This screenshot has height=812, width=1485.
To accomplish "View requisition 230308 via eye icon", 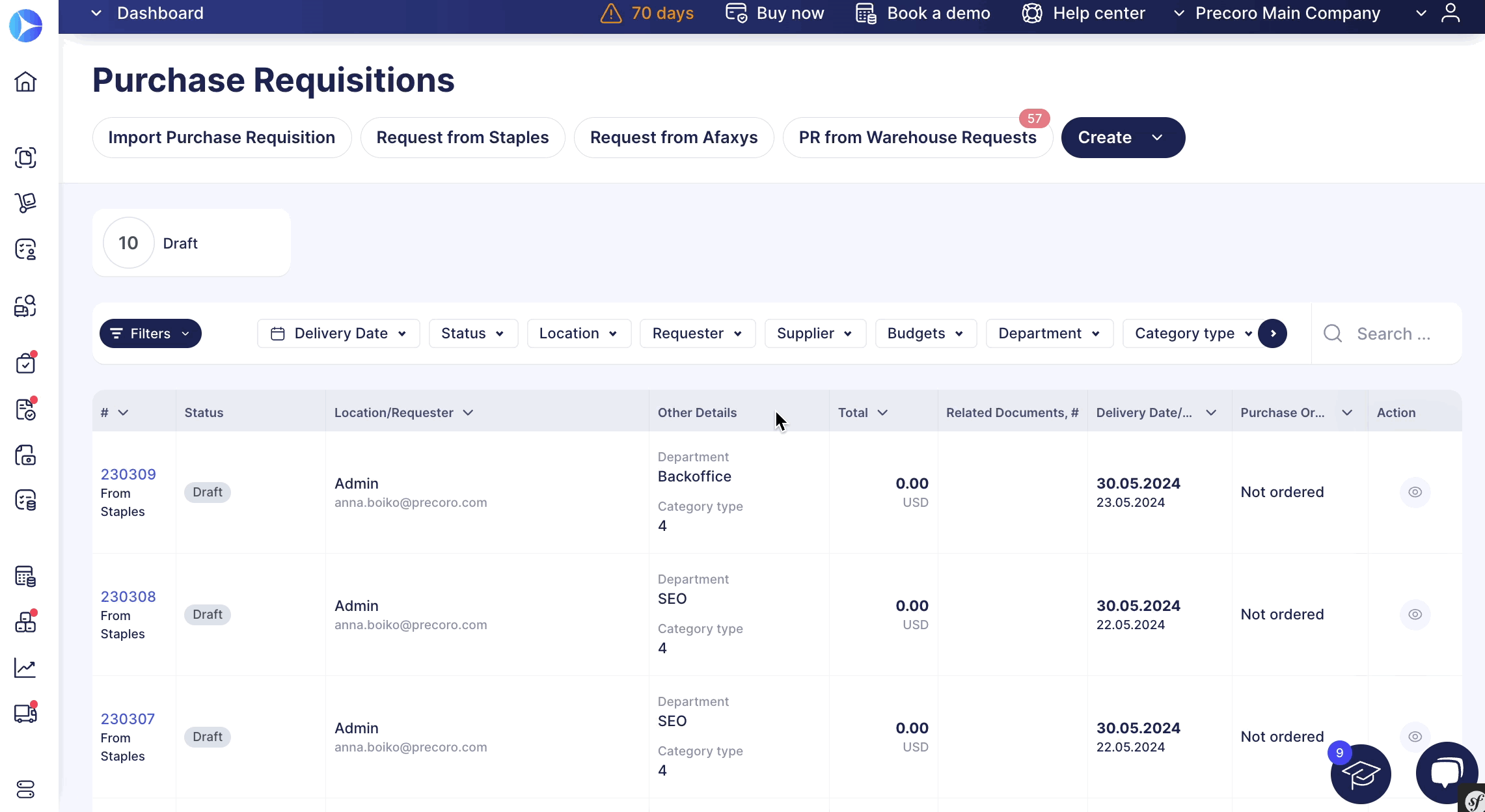I will (1415, 614).
